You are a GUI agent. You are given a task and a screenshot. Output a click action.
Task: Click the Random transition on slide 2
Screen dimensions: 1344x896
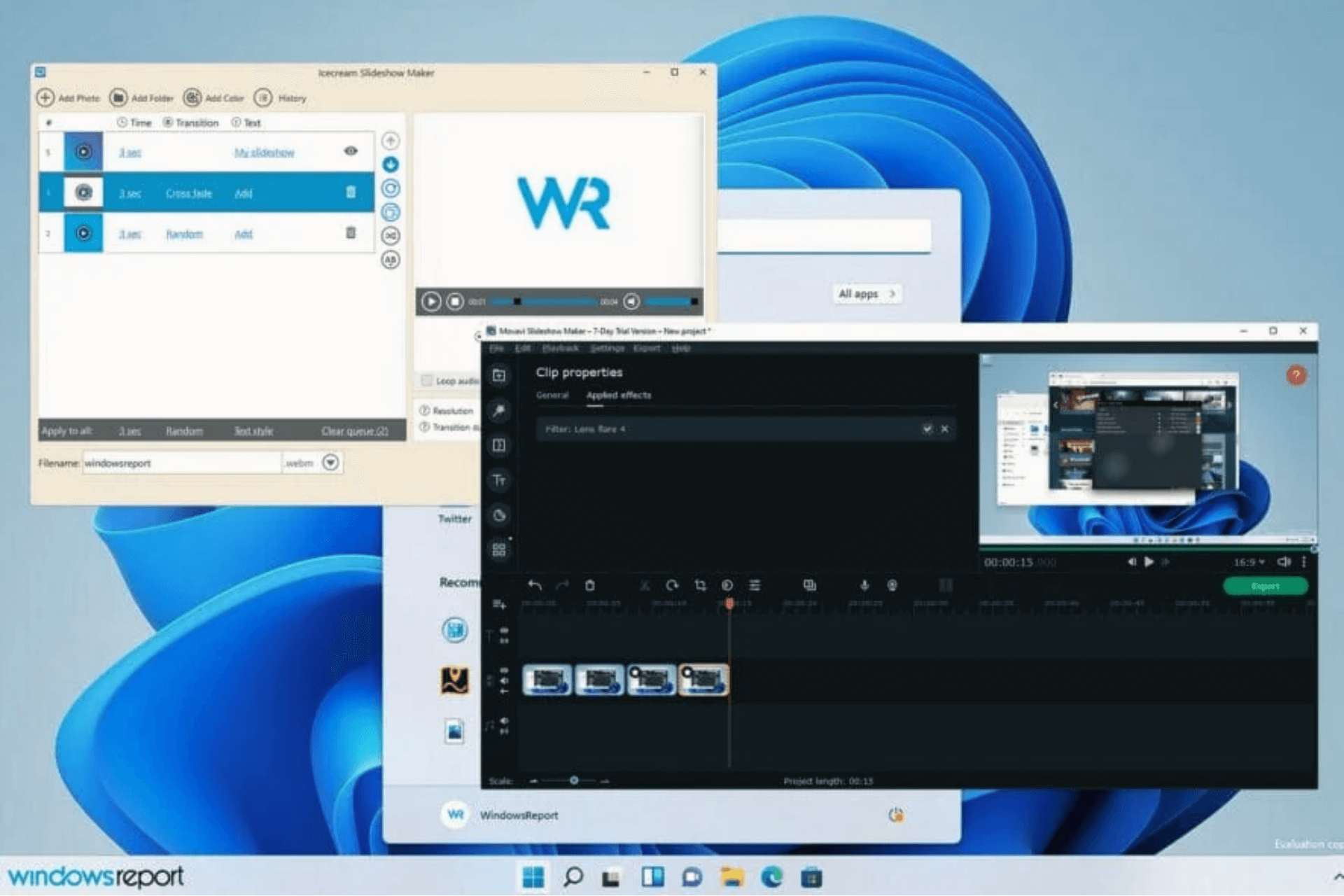click(x=184, y=234)
